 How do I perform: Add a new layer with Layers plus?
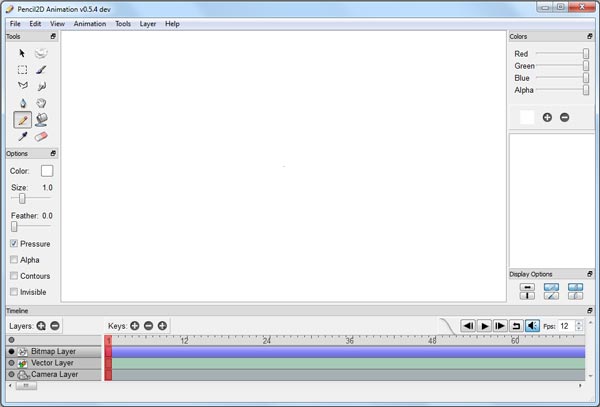[41, 326]
